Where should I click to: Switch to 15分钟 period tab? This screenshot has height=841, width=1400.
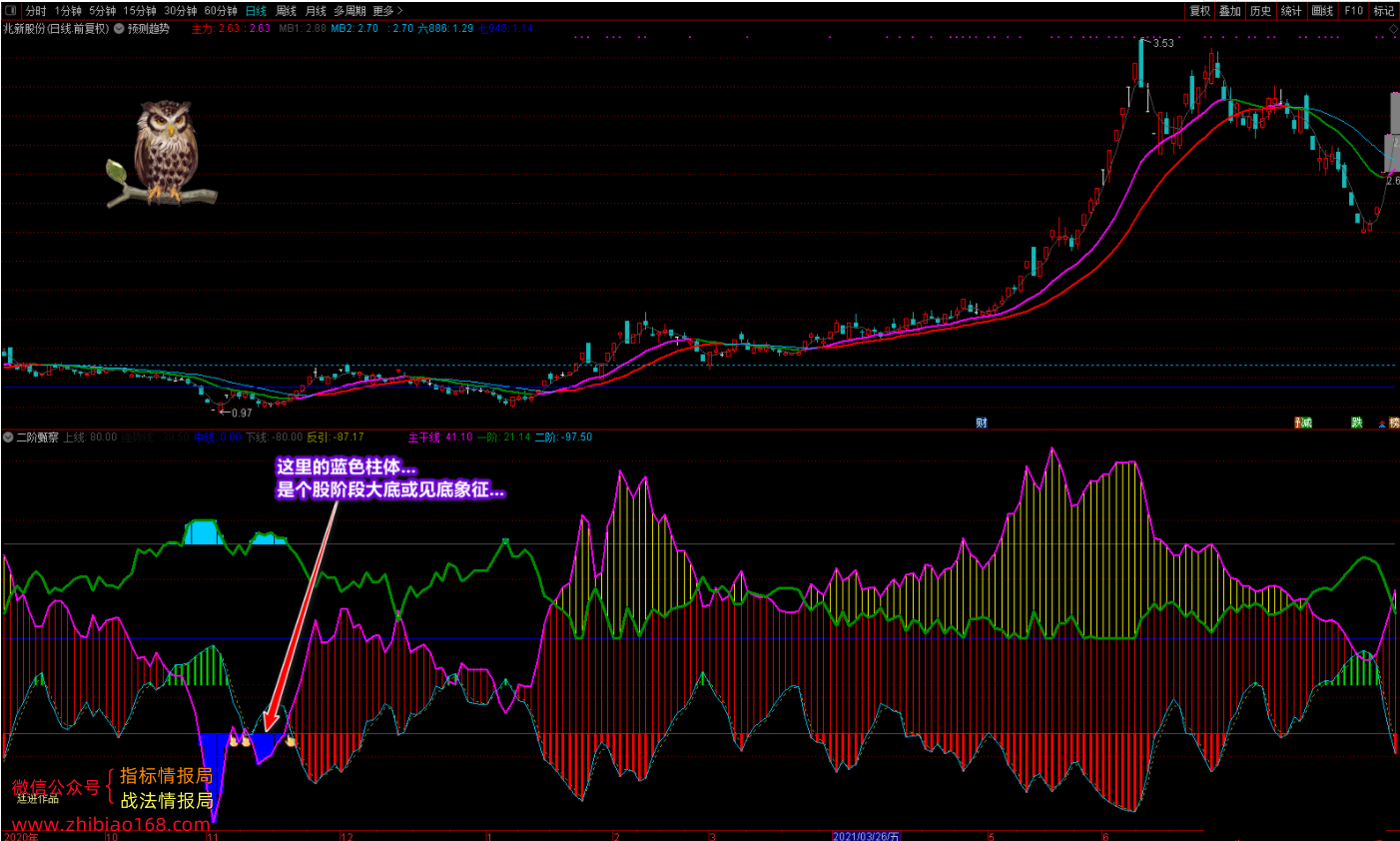pos(140,11)
